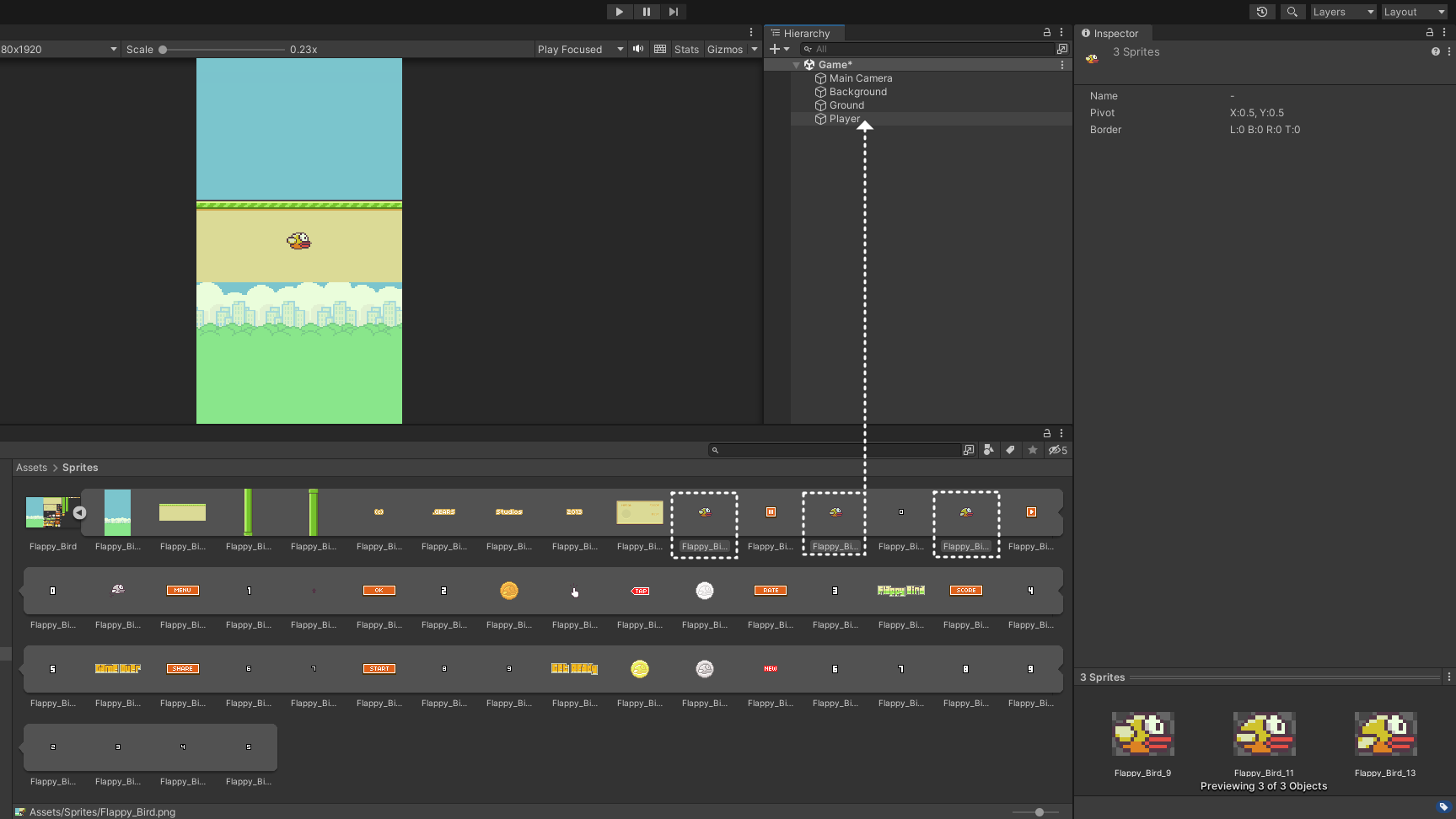The width and height of the screenshot is (1456, 819).
Task: Click the Flappy_Bird_11 preview thumbnail
Action: click(x=1264, y=734)
